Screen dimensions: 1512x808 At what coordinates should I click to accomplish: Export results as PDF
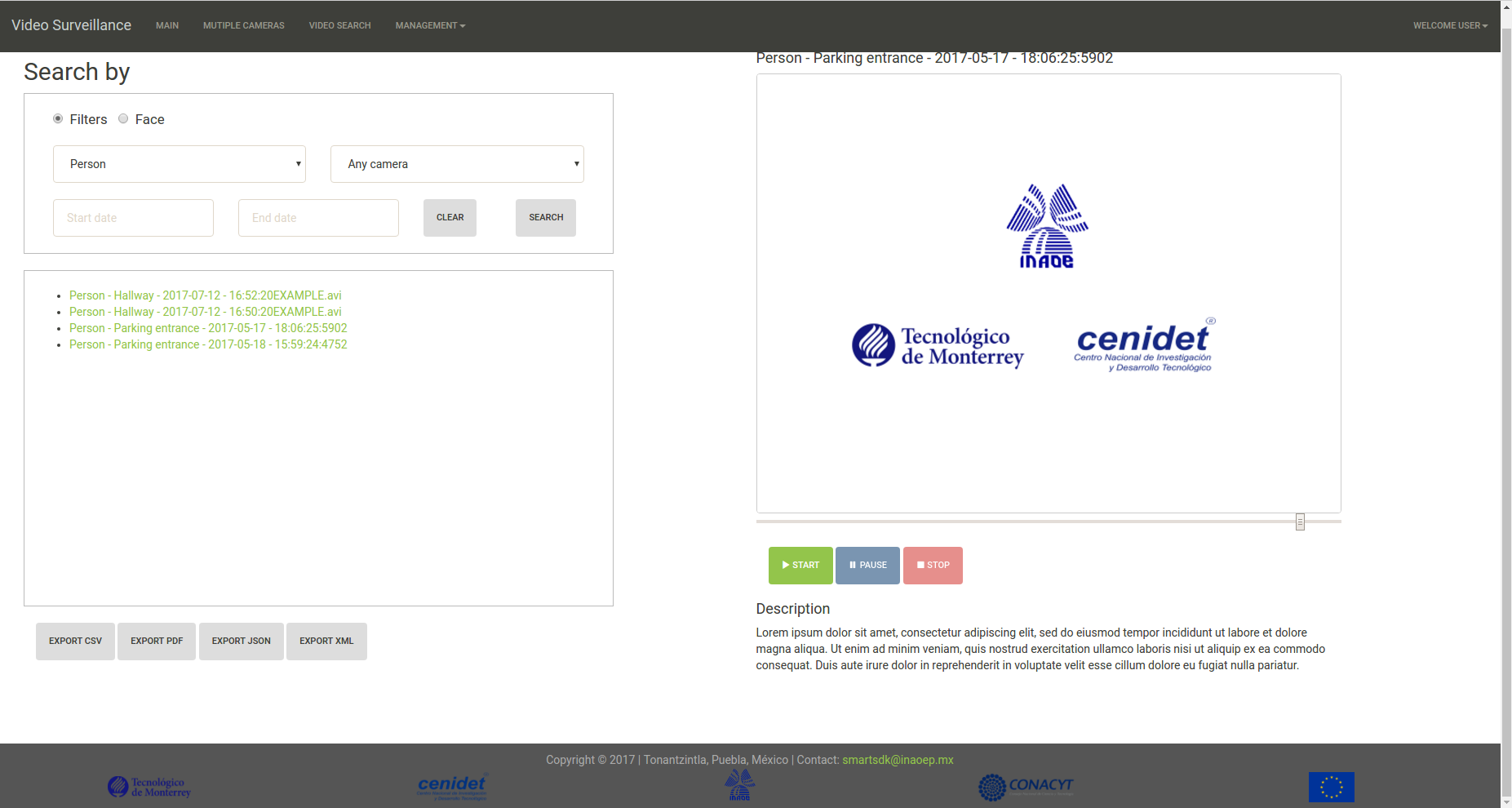[157, 642]
